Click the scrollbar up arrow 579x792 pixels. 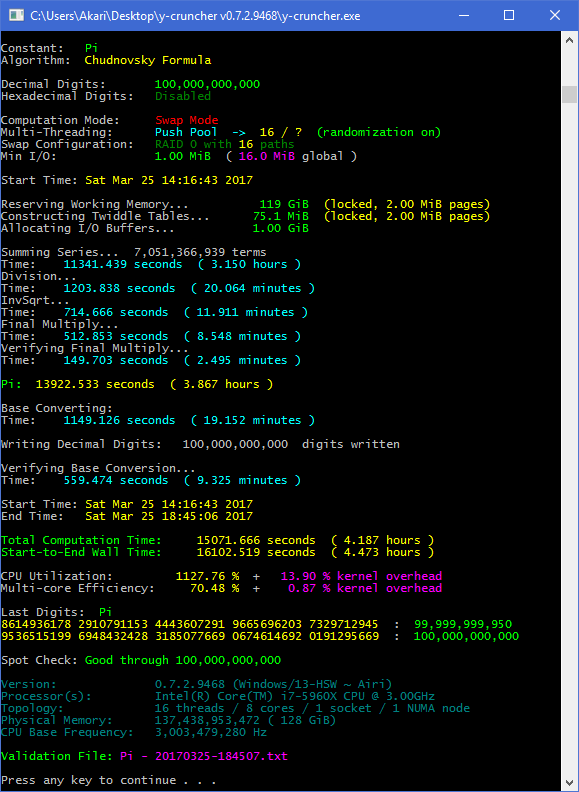tap(570, 39)
